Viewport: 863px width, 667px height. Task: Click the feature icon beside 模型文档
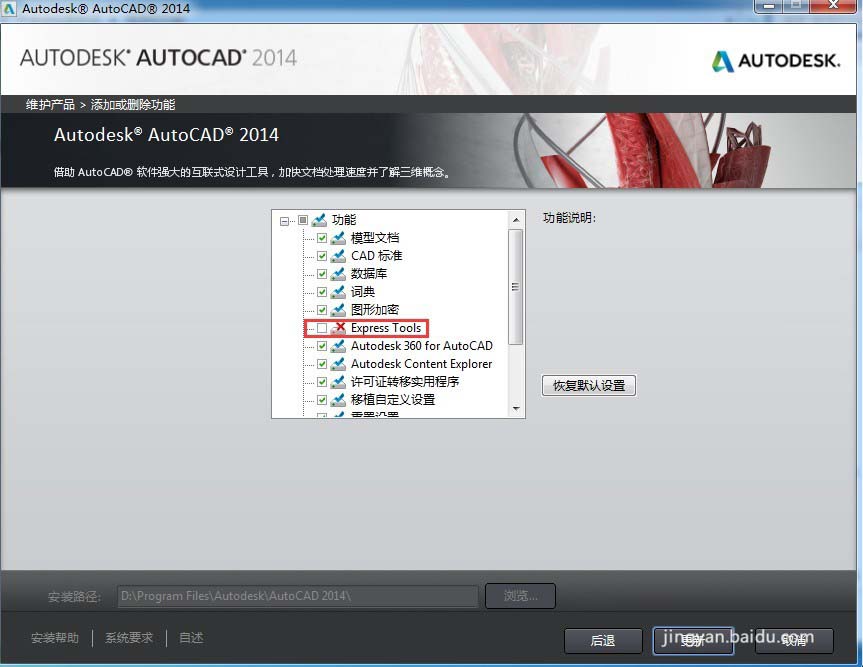[338, 238]
